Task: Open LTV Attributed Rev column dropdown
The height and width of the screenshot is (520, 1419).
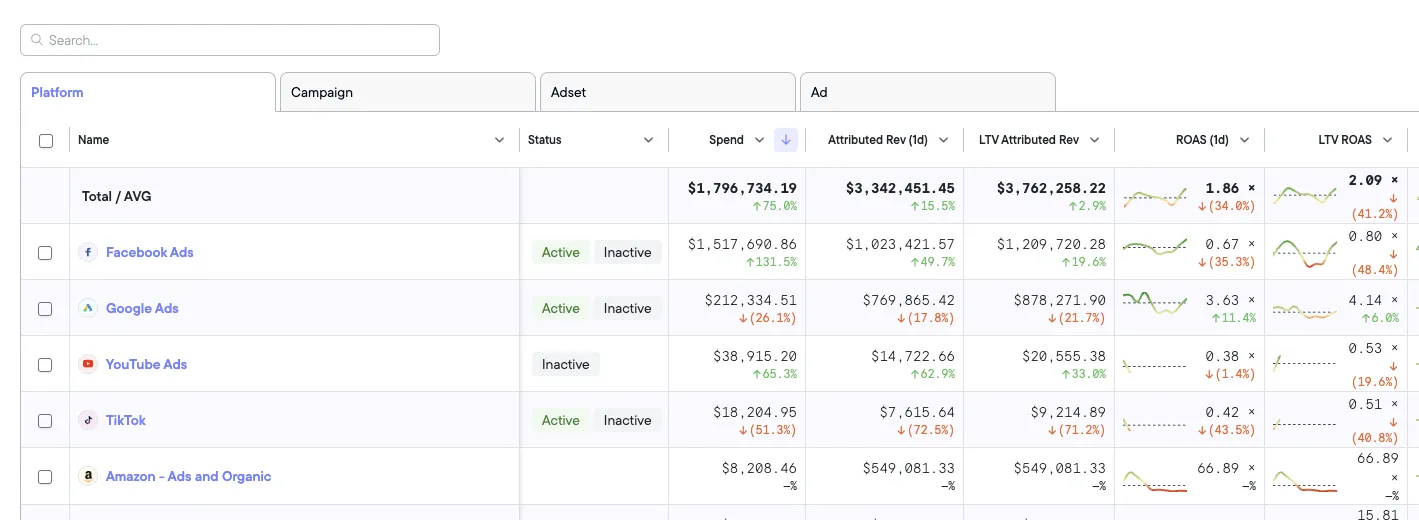Action: (x=1094, y=140)
